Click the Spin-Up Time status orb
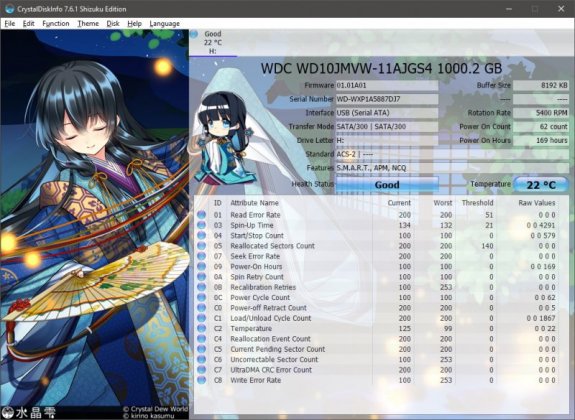Image resolution: width=575 pixels, height=420 pixels. pyautogui.click(x=201, y=225)
